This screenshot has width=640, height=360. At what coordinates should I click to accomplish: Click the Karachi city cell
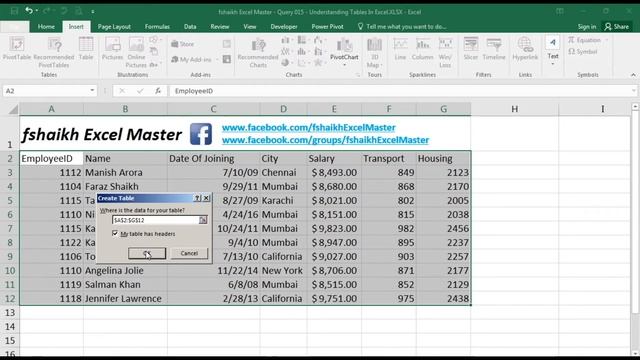[x=283, y=201]
